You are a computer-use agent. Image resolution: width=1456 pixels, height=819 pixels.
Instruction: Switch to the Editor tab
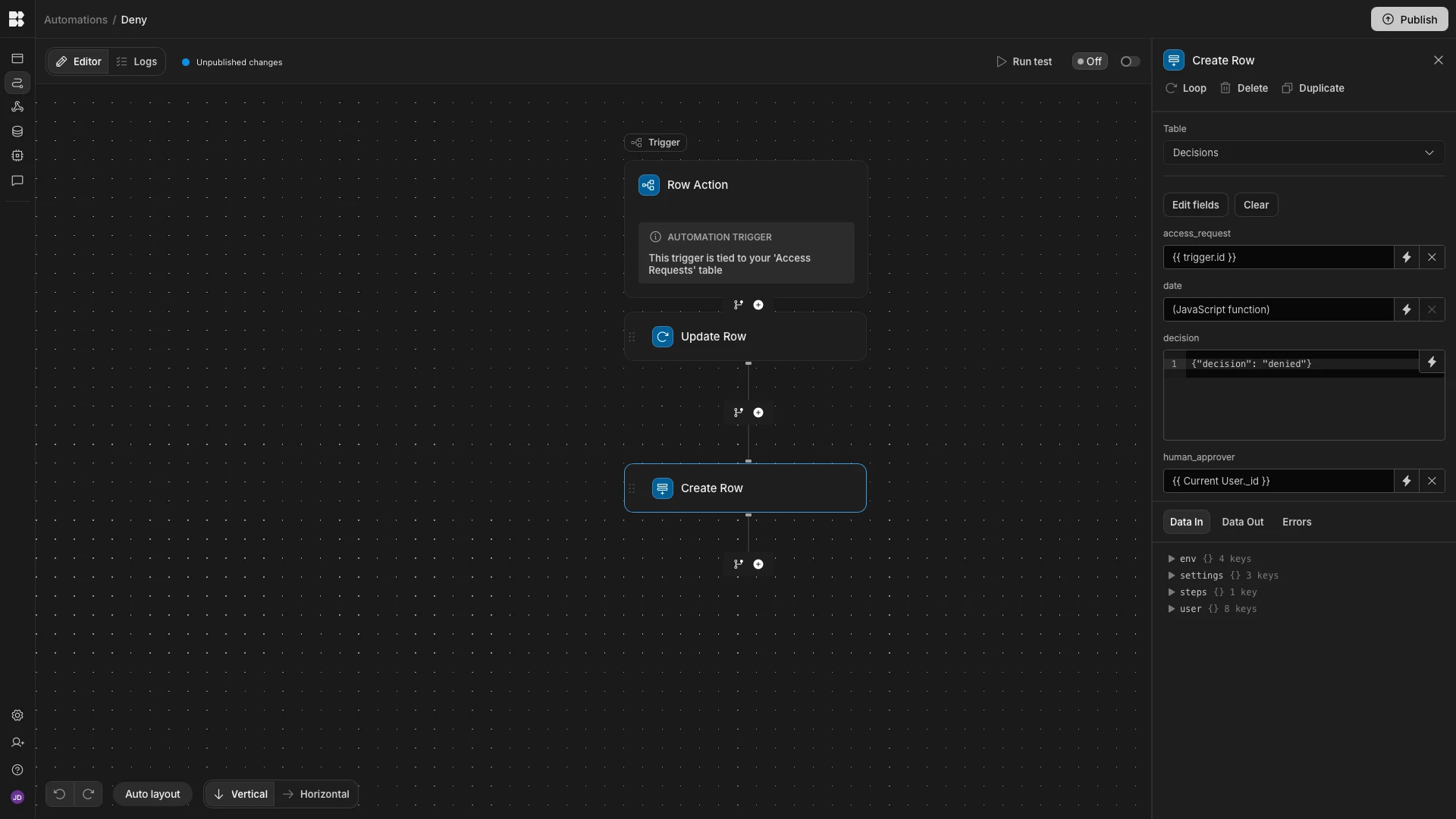78,61
